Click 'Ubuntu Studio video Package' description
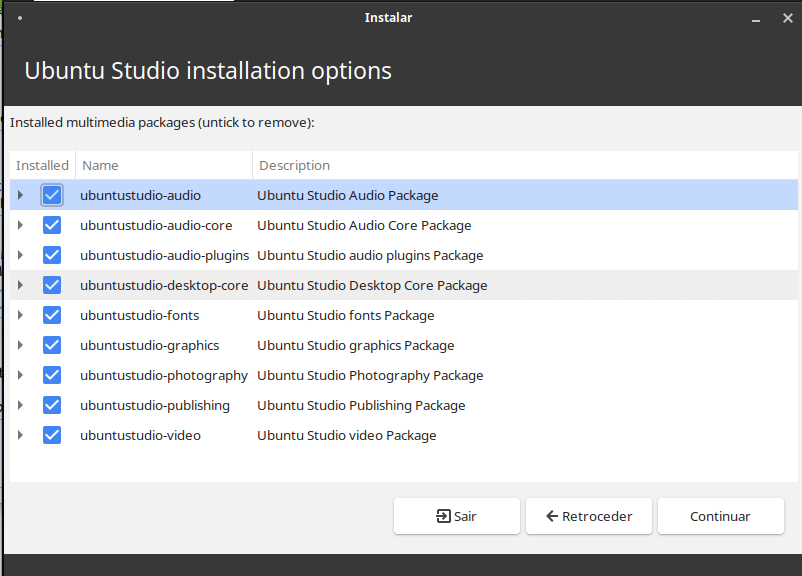This screenshot has height=576, width=802. (347, 436)
